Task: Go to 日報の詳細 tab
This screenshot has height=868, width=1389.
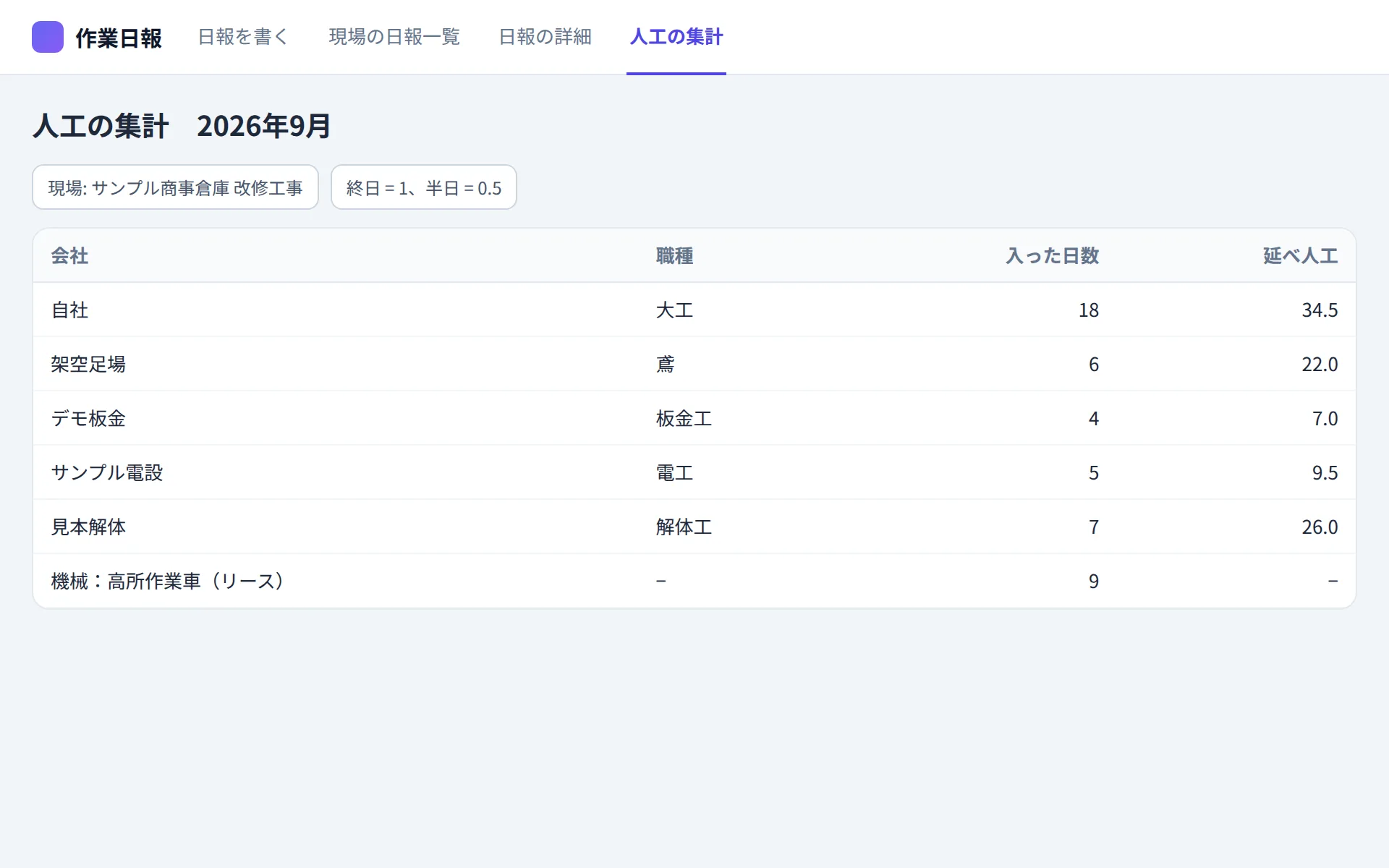Action: coord(545,37)
